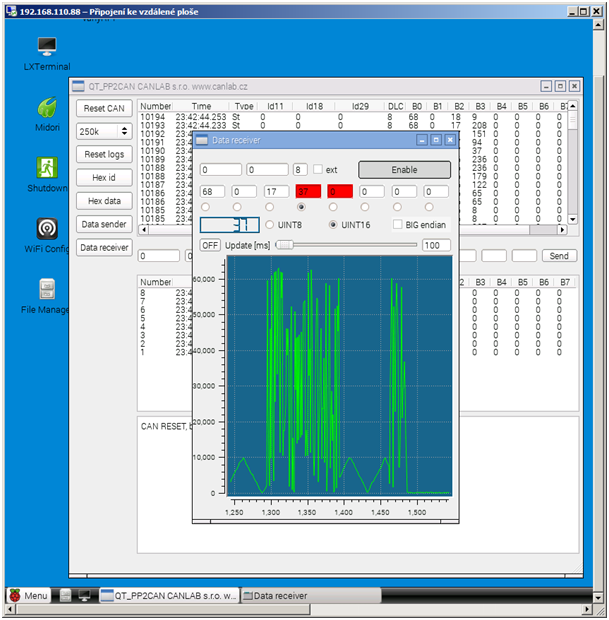Image resolution: width=609 pixels, height=620 pixels.
Task: Click the value display box beside UINT8
Action: click(x=229, y=225)
